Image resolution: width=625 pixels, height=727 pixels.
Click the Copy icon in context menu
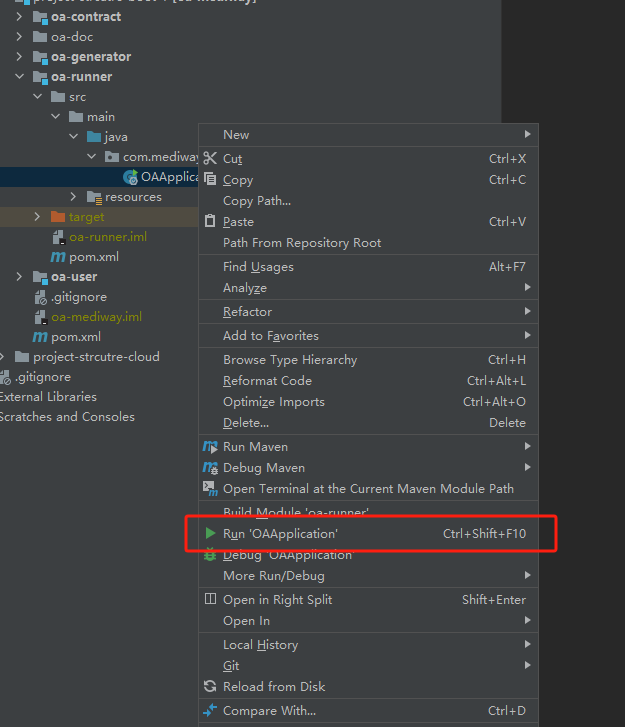pos(210,180)
